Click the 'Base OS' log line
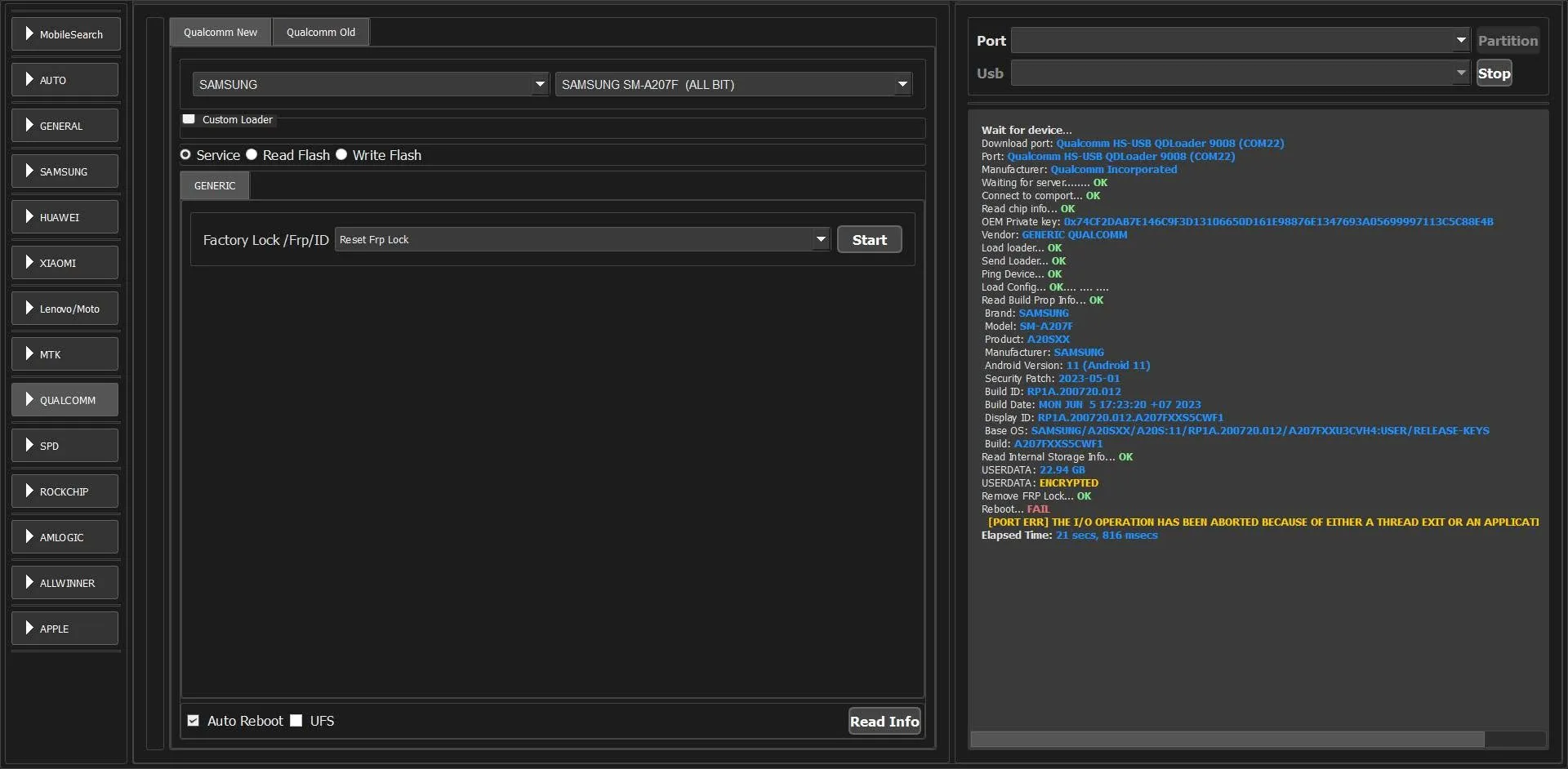 pos(1236,431)
